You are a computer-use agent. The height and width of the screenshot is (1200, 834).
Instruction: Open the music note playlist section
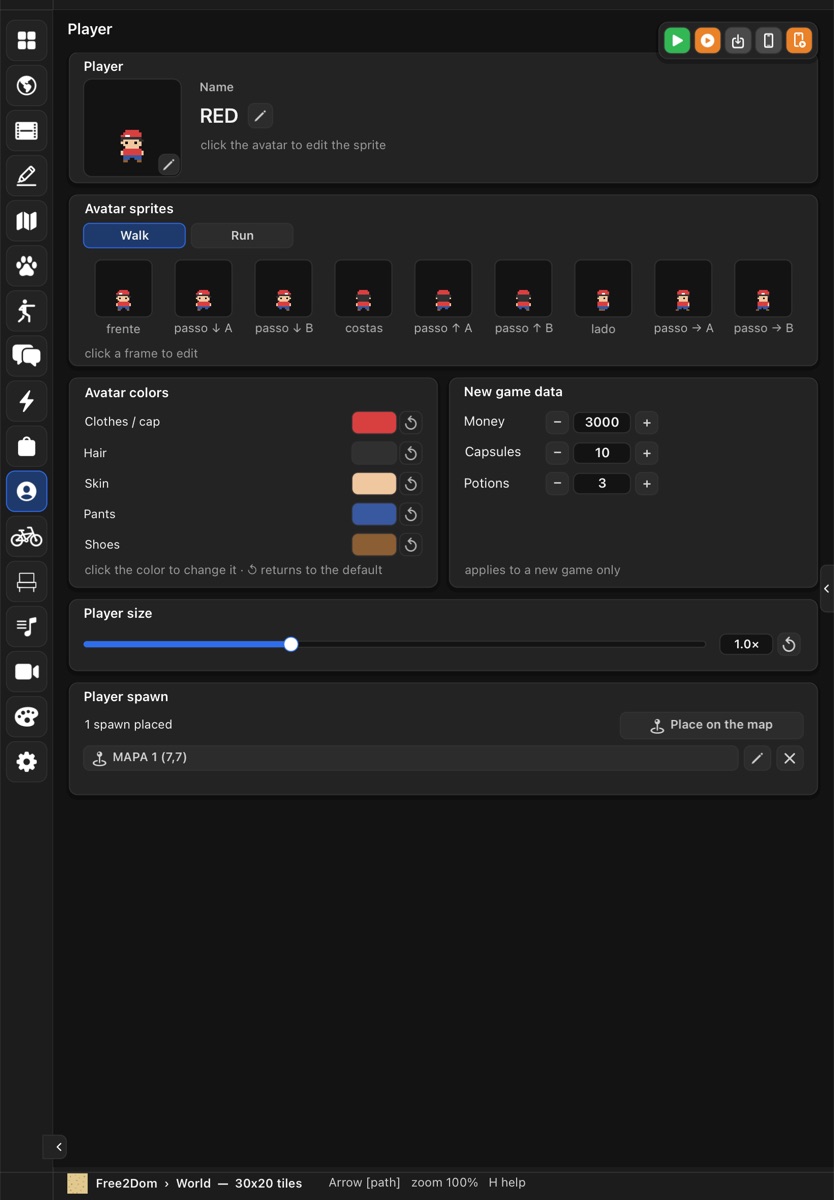[27, 627]
